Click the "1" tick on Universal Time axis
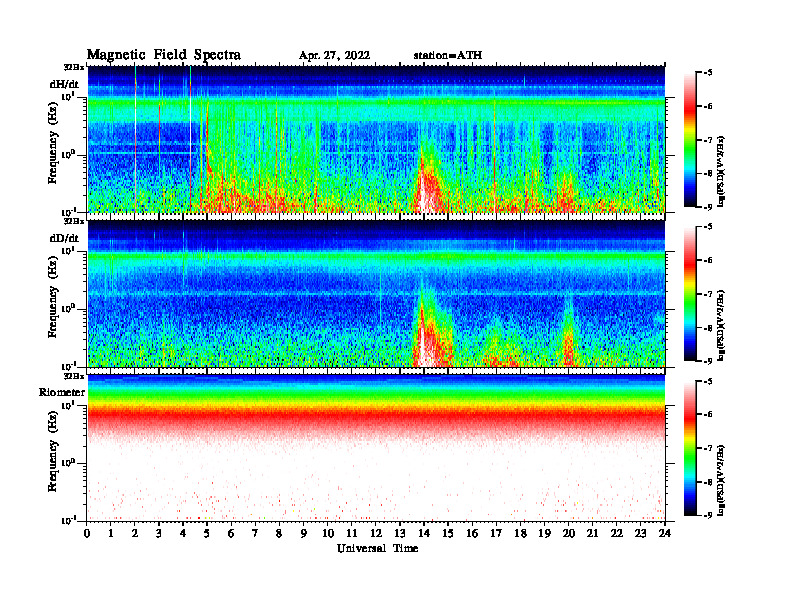This screenshot has width=792, height=612. point(111,533)
